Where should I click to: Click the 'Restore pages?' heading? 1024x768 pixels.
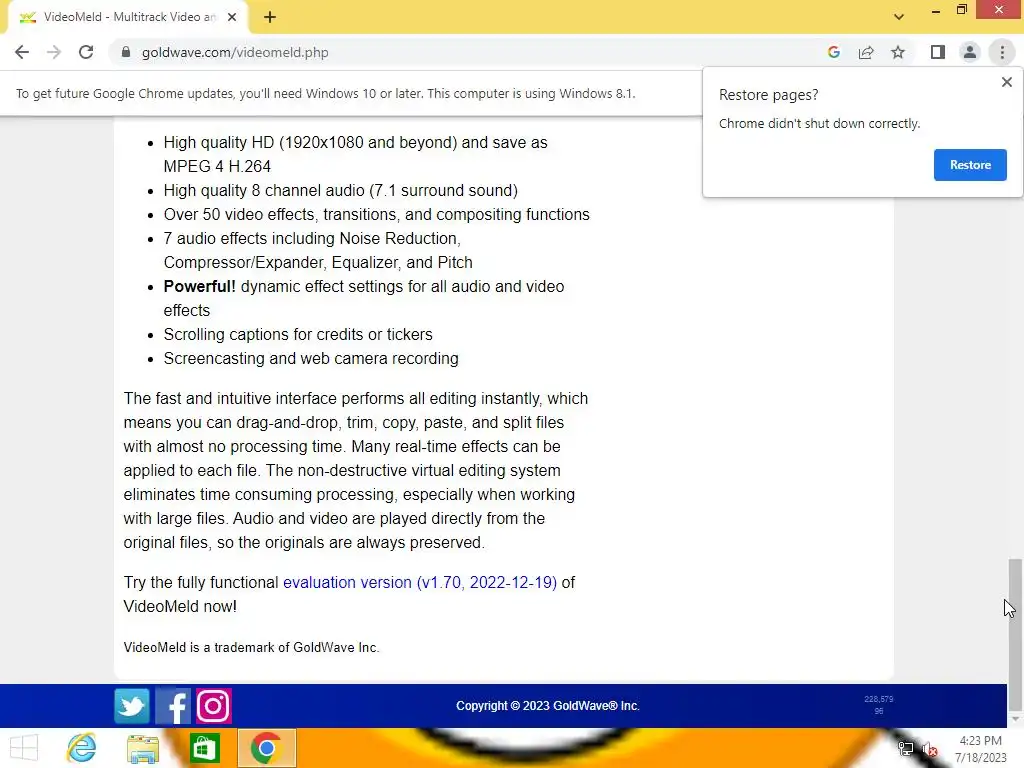click(x=768, y=95)
